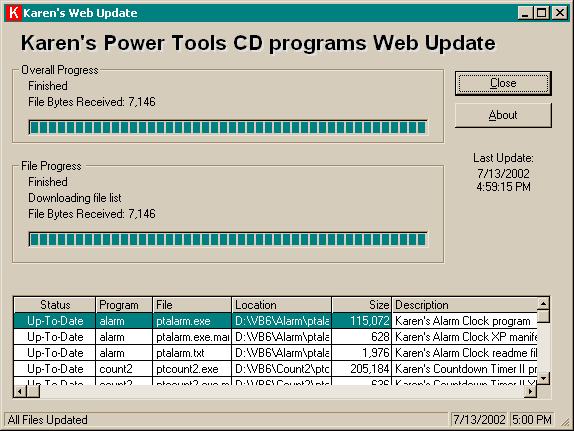Click the File Progress bar
This screenshot has height=431, width=574.
(x=228, y=239)
